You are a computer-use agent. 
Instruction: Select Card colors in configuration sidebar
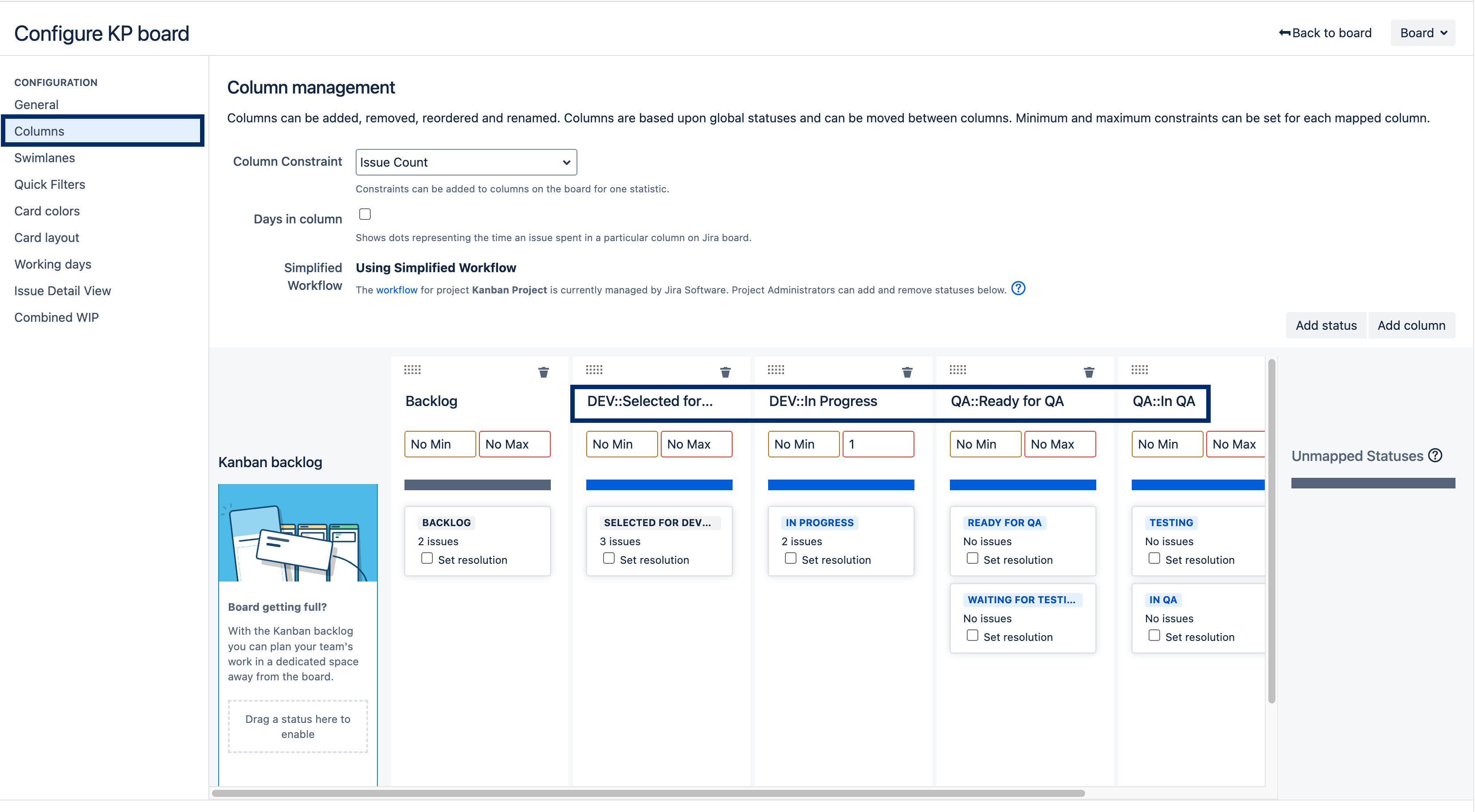tap(47, 211)
